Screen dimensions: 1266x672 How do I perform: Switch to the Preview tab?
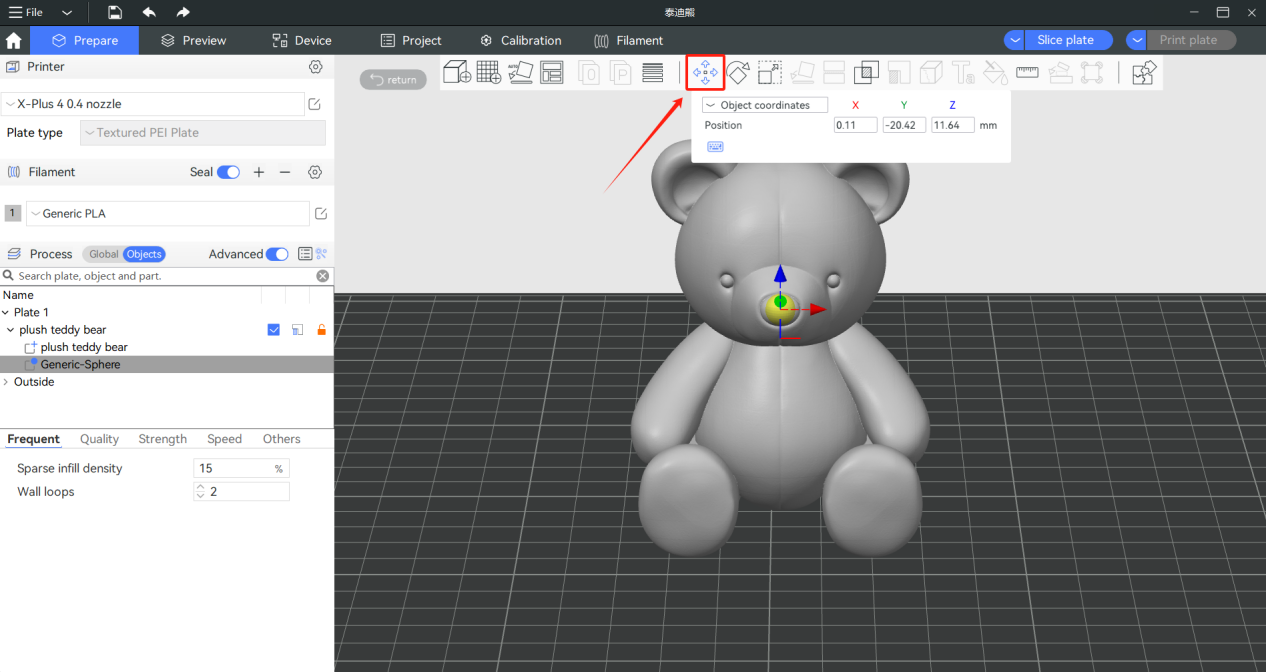pos(194,40)
